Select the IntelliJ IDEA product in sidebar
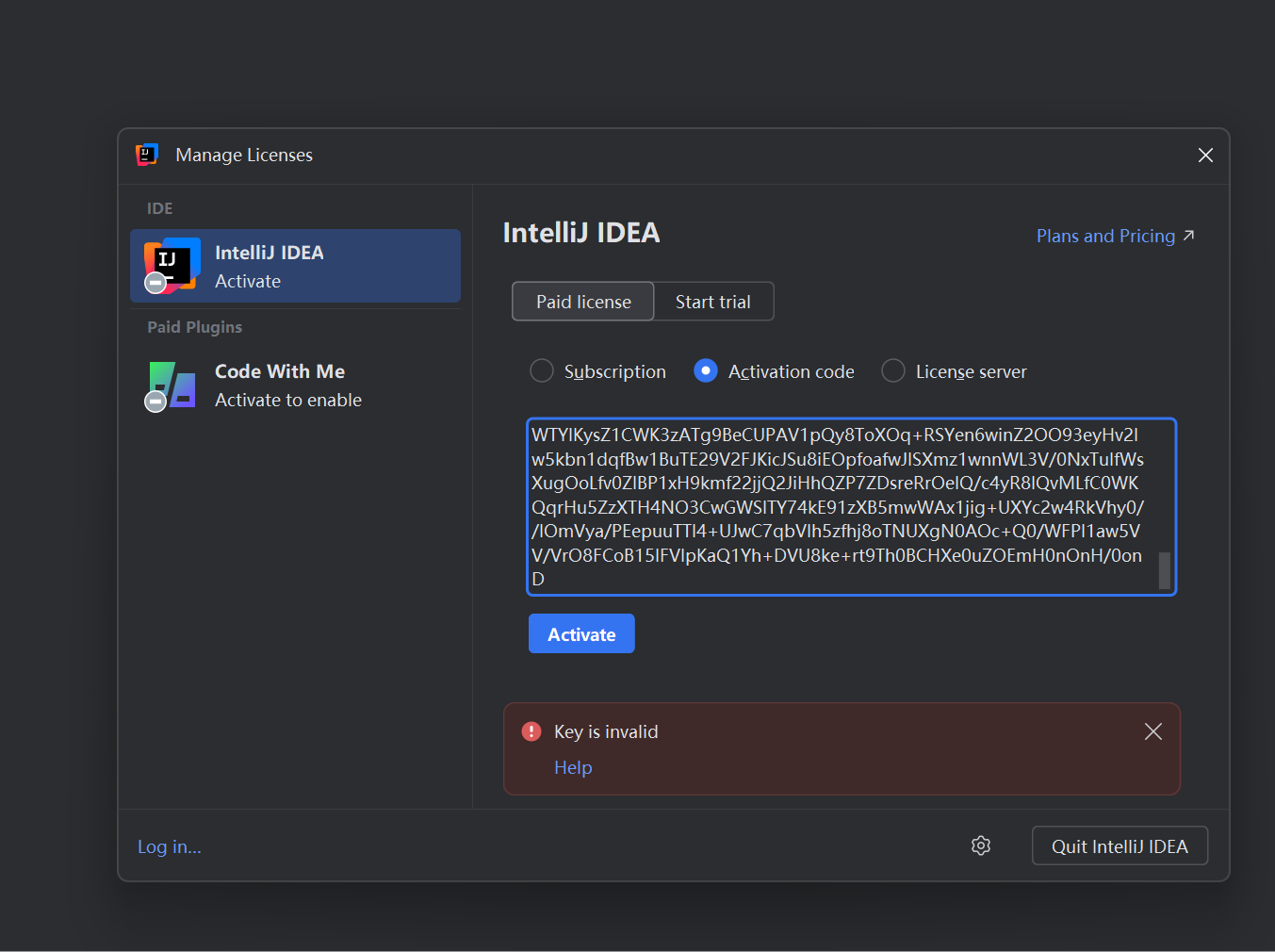 [x=295, y=266]
